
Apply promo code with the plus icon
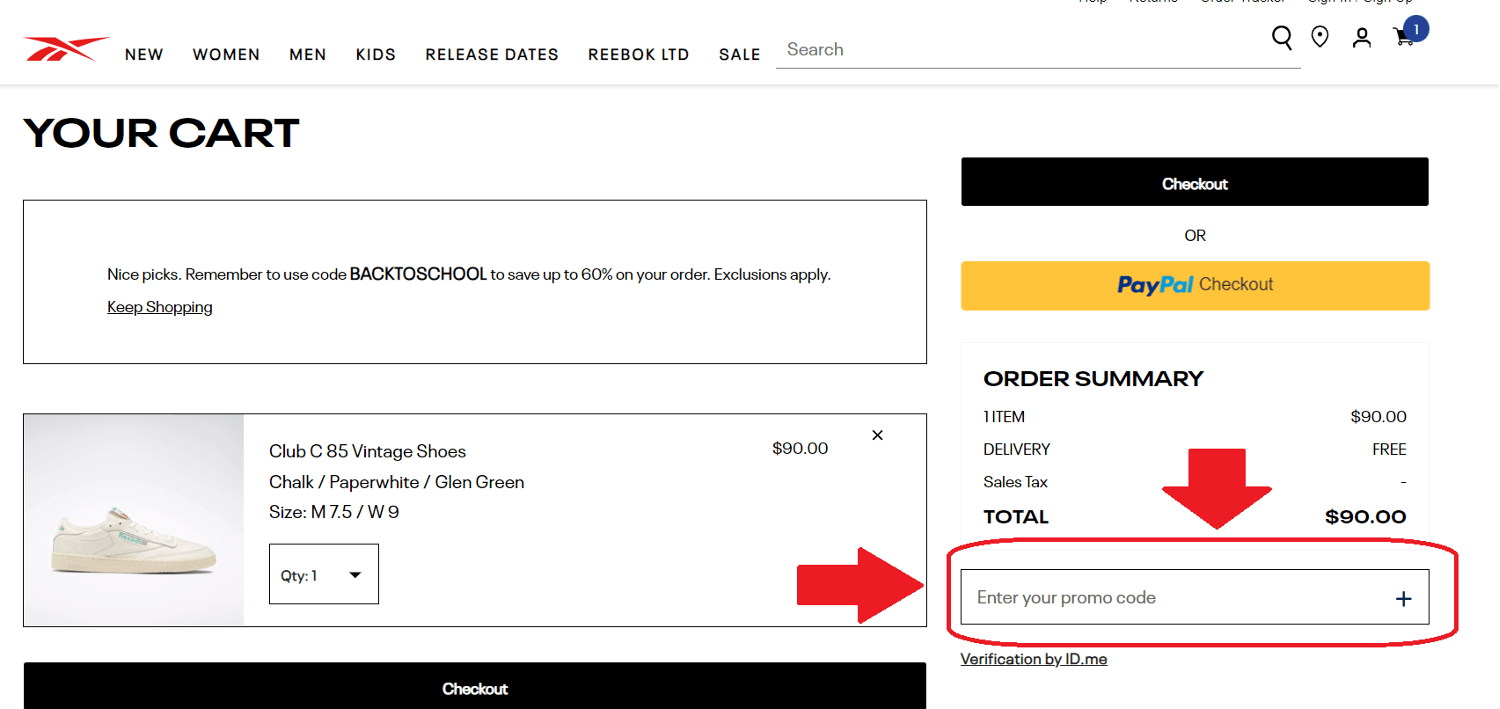(1404, 596)
